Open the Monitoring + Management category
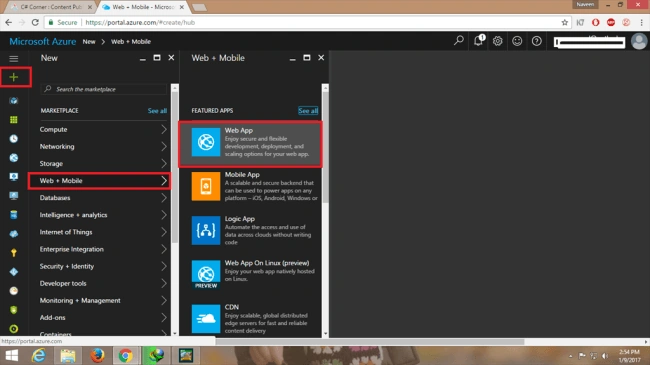 [x=103, y=300]
